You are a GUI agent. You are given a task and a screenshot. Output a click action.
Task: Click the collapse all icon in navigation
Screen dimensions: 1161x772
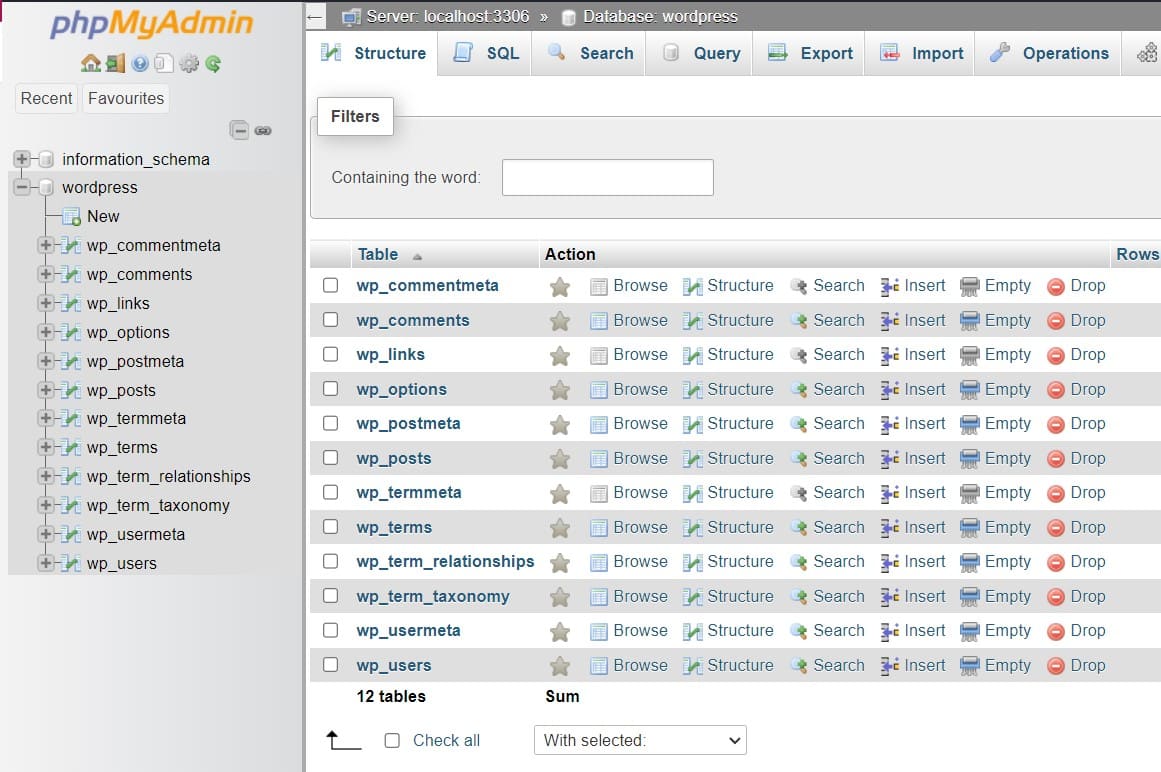click(x=239, y=130)
